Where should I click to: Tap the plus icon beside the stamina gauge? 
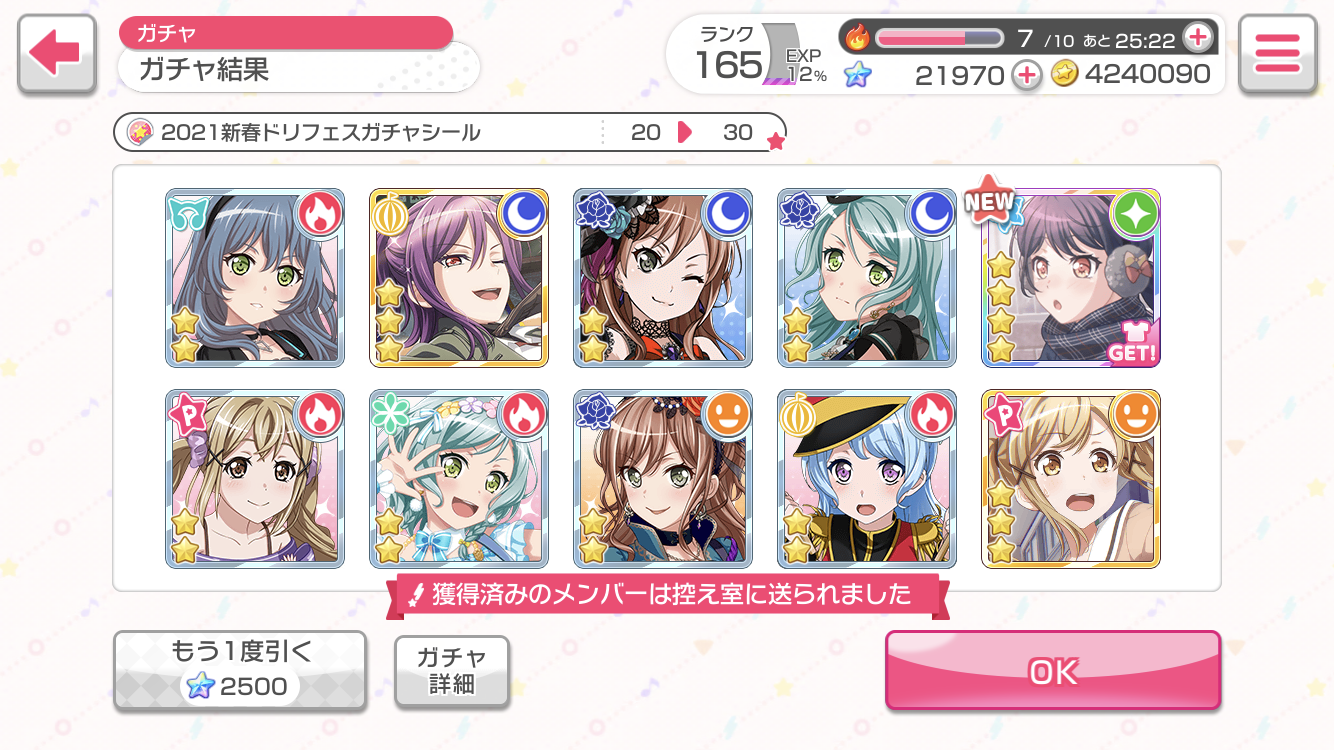[1197, 38]
